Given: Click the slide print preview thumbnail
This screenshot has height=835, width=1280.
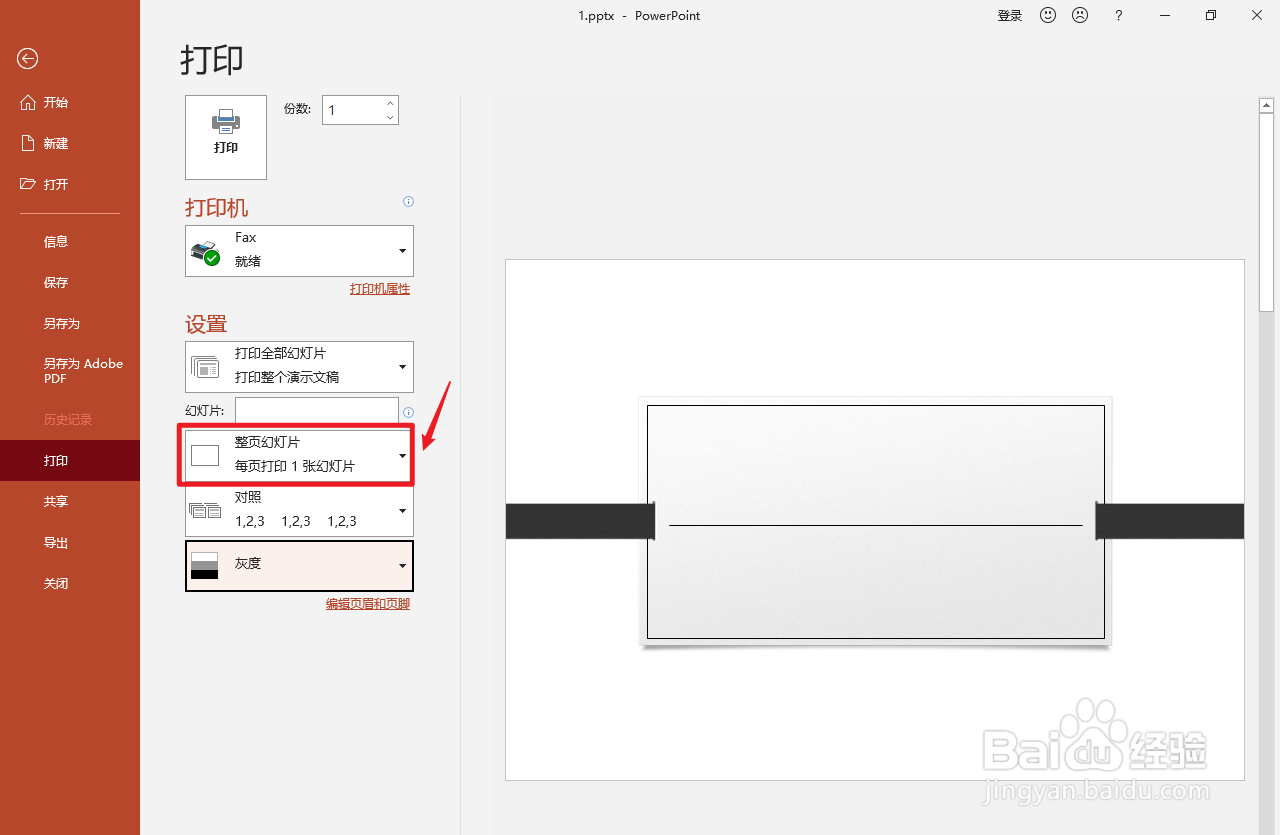Looking at the screenshot, I should pyautogui.click(x=875, y=520).
